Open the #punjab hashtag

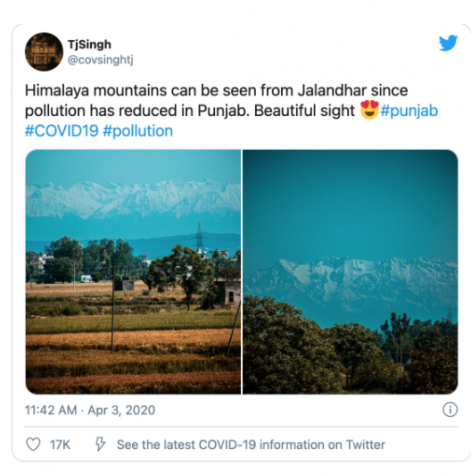tap(409, 111)
